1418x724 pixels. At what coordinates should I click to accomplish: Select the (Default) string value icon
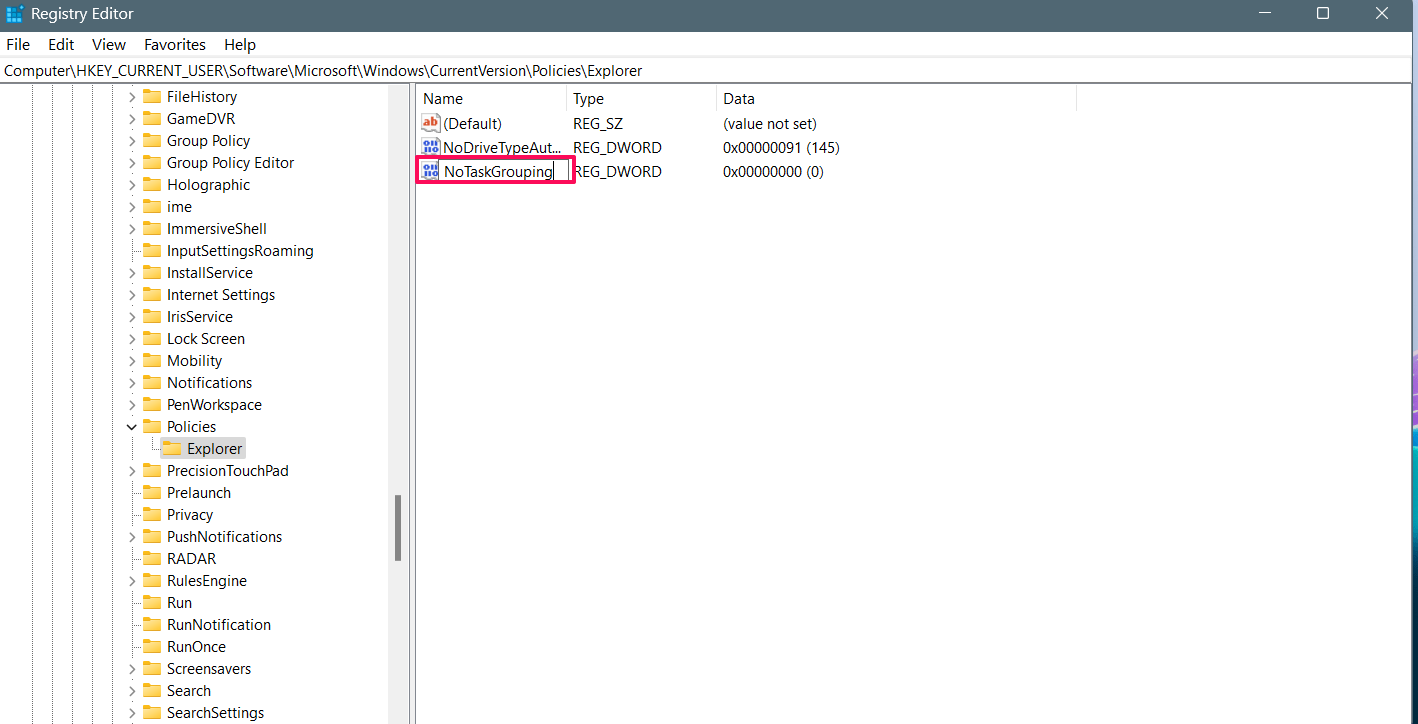pos(431,123)
